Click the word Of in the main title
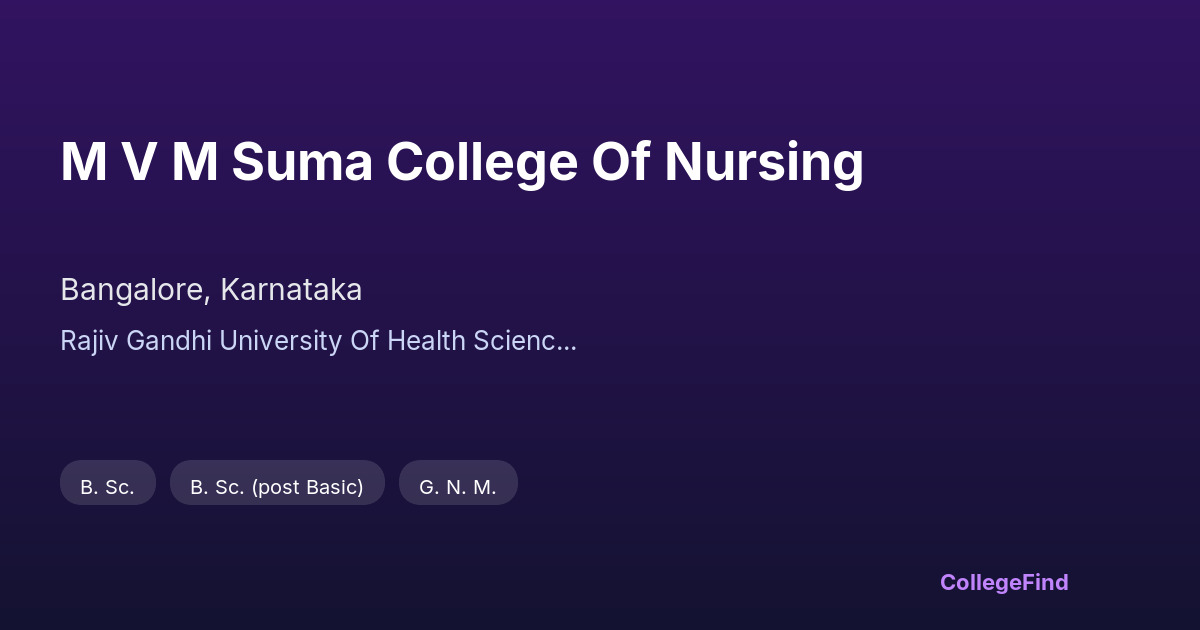Viewport: 1200px width, 630px height. click(620, 162)
